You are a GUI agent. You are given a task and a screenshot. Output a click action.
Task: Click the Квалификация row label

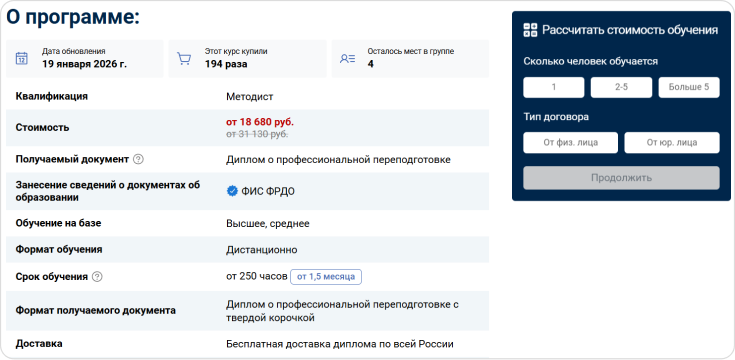coord(52,97)
